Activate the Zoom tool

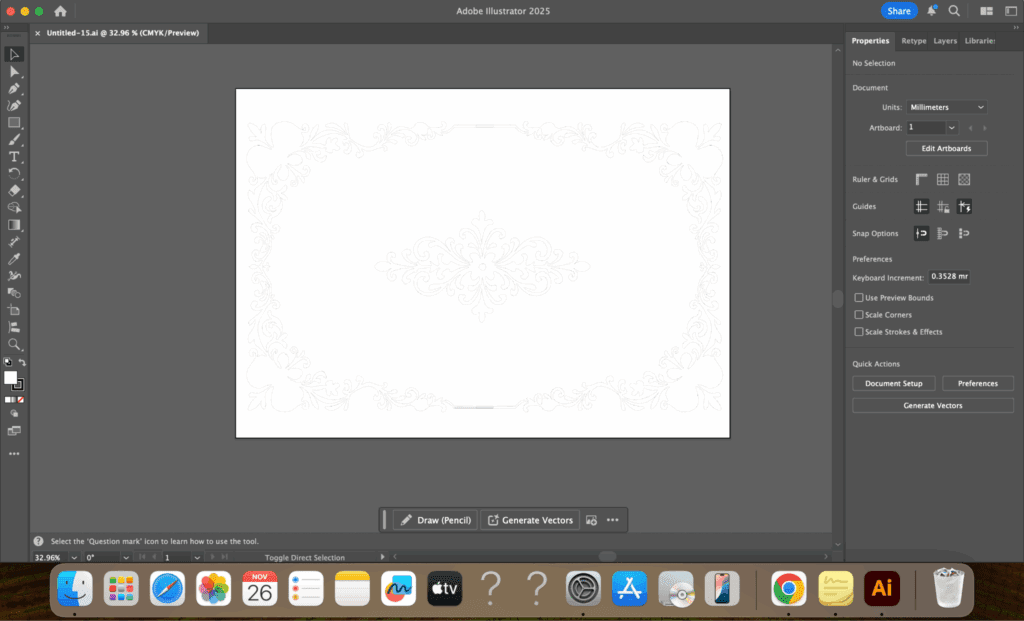point(15,344)
